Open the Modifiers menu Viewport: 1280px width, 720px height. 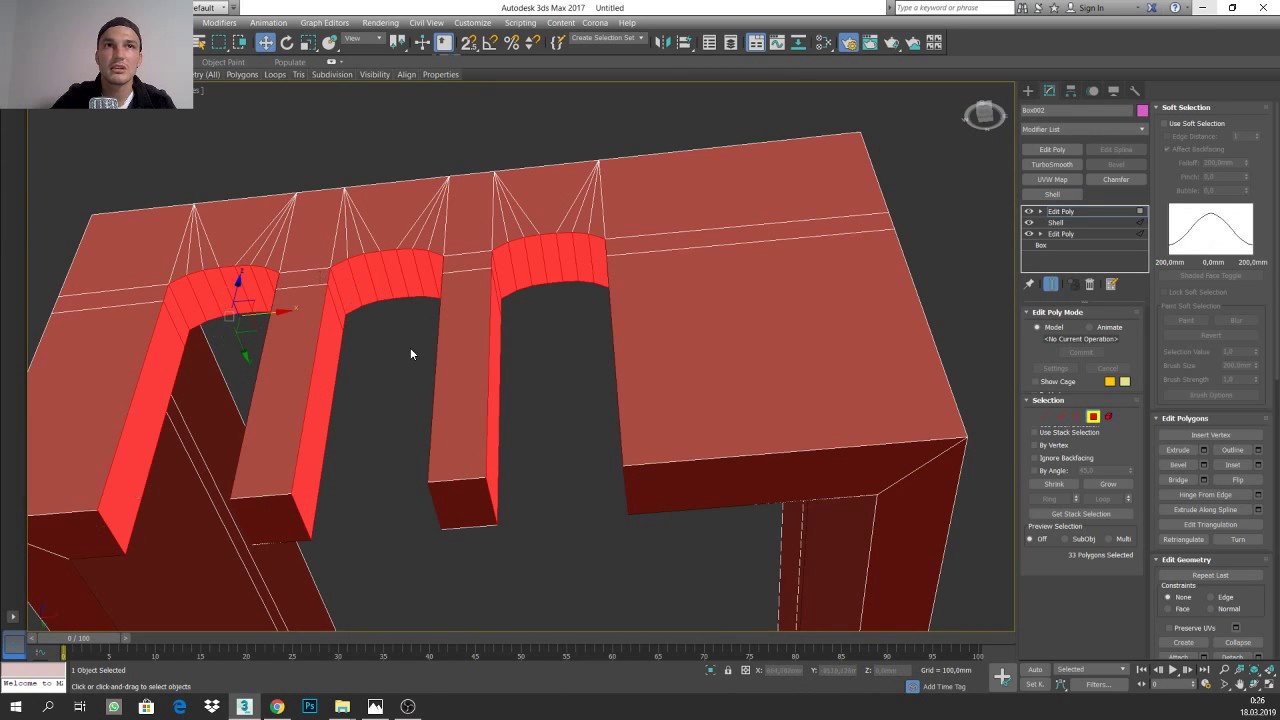click(x=219, y=23)
